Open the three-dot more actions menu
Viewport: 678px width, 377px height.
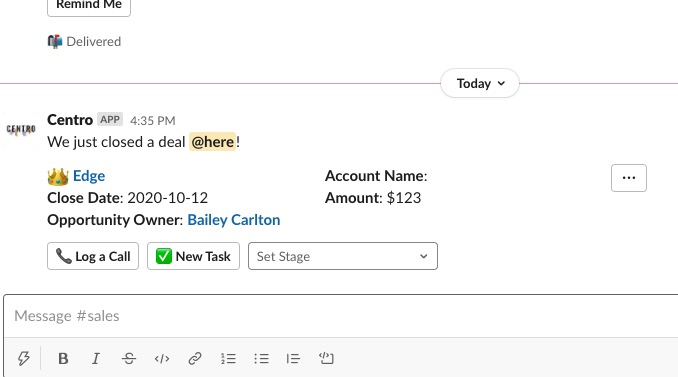pos(629,178)
